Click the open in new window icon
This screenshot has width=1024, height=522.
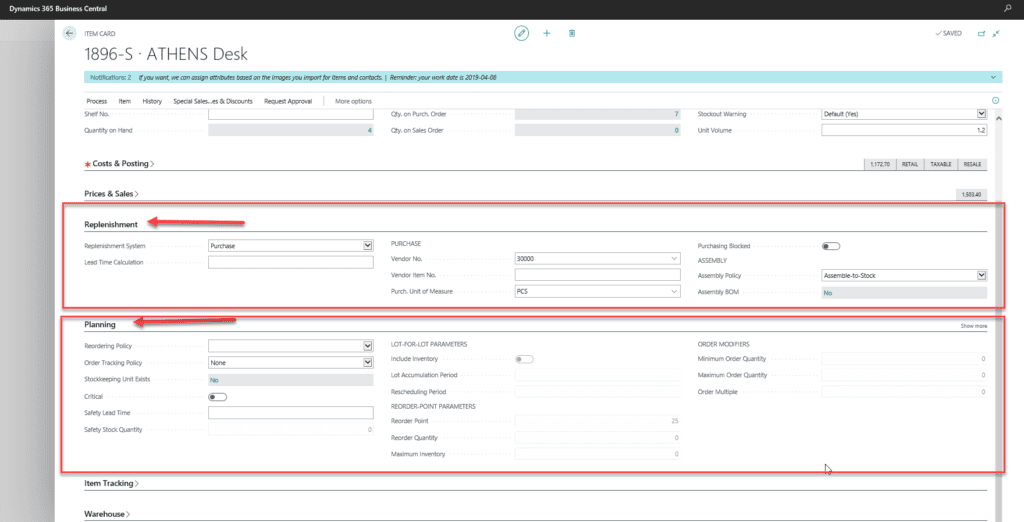click(x=981, y=33)
